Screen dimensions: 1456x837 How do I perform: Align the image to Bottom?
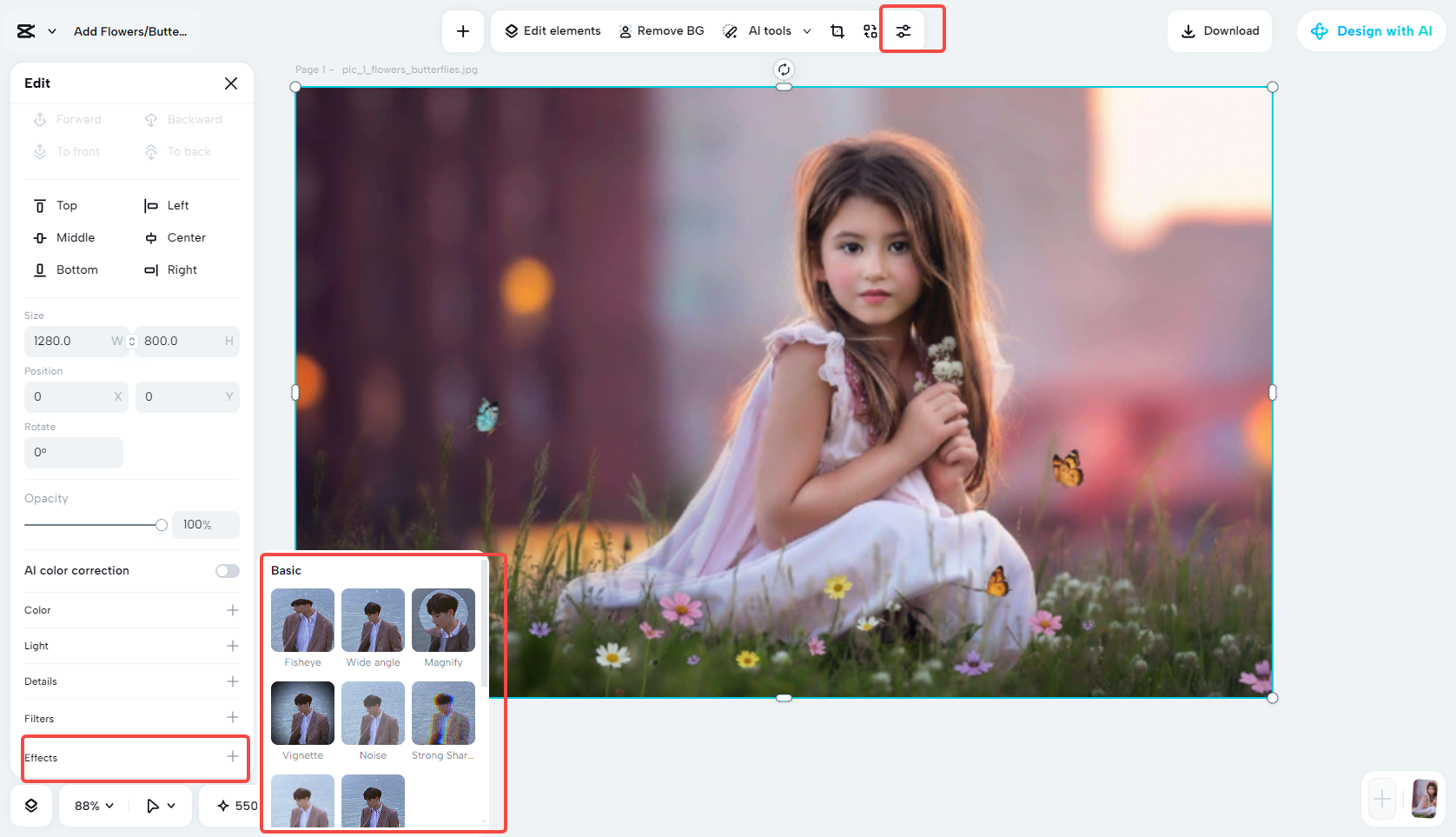pyautogui.click(x=76, y=269)
